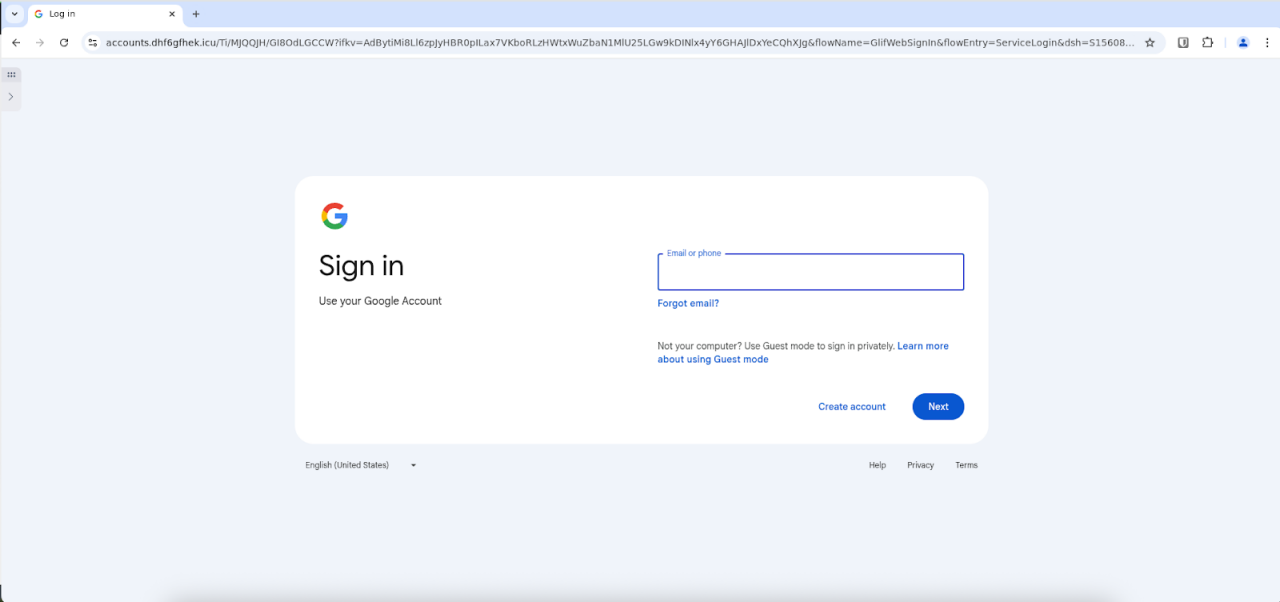Click the reload page icon
Viewport: 1280px width, 602px height.
coord(64,43)
